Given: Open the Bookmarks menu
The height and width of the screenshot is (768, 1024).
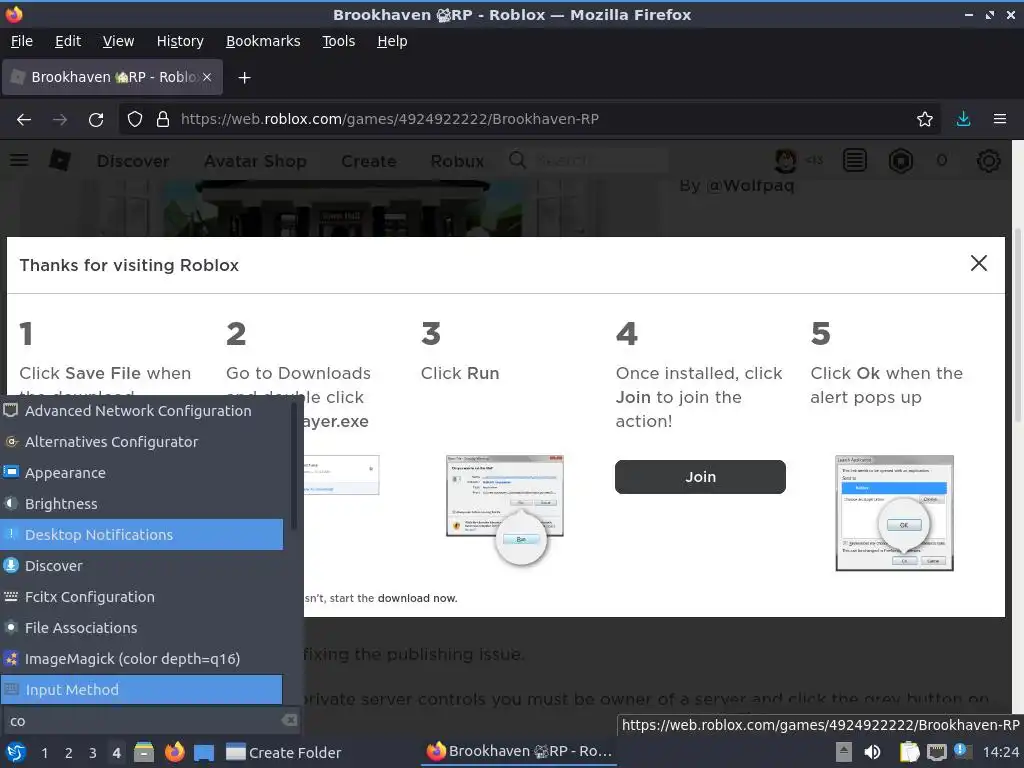Looking at the screenshot, I should 263,41.
